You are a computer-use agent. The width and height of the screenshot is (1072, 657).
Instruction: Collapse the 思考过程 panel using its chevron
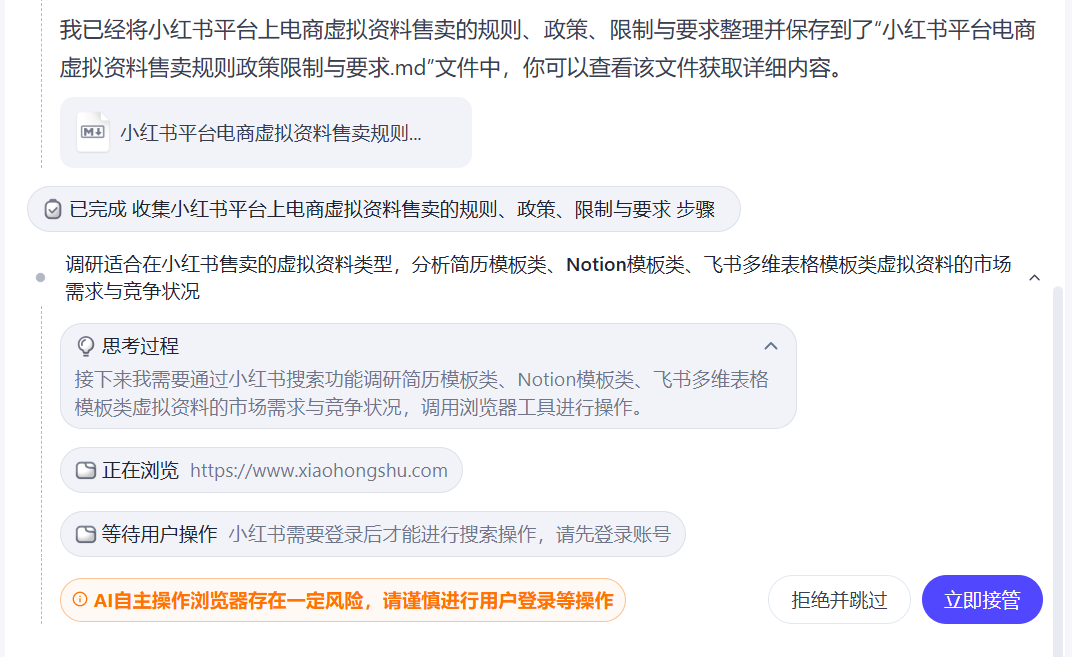click(x=771, y=346)
